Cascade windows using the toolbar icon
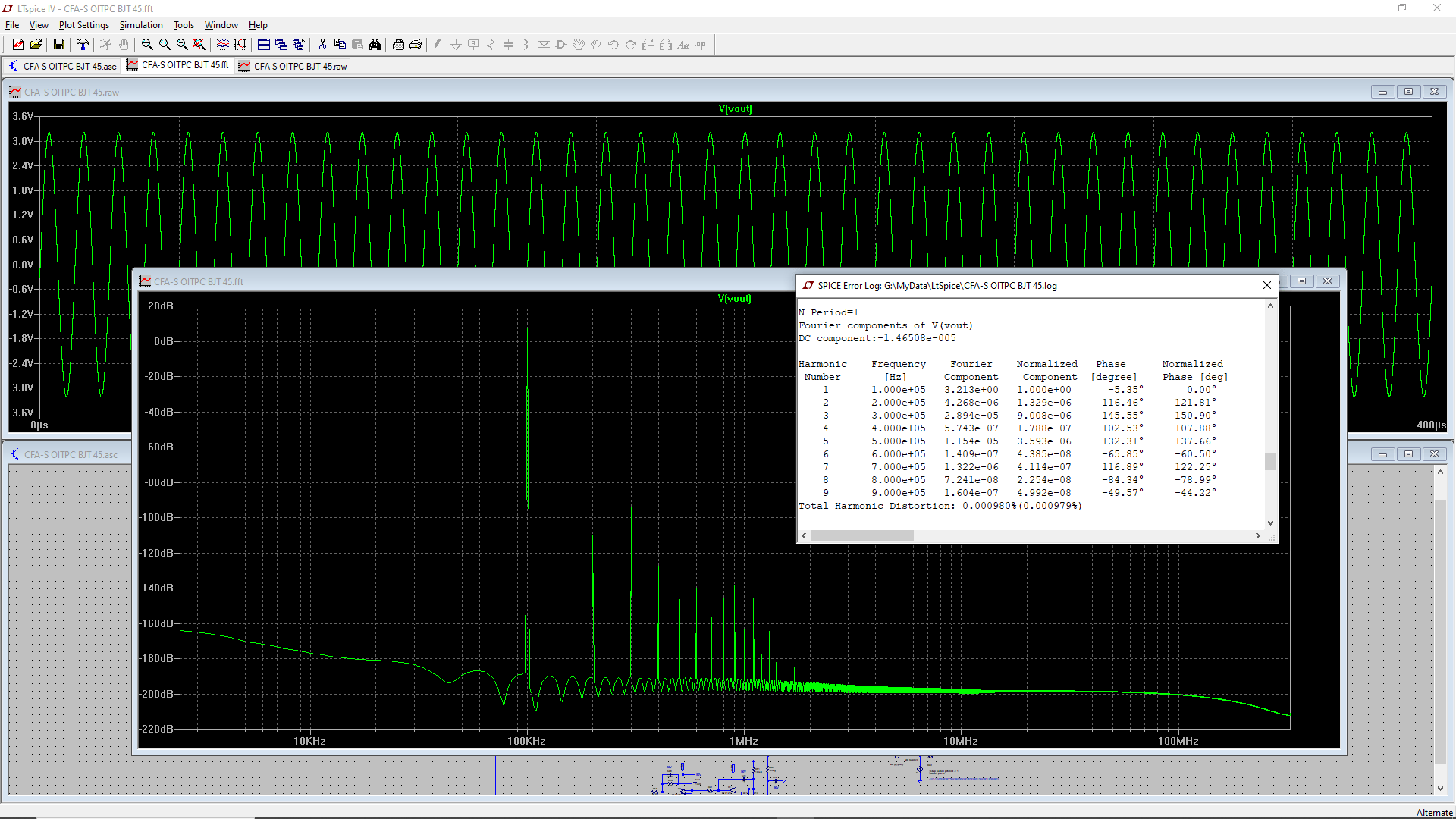Viewport: 1456px width, 819px height. 281,45
